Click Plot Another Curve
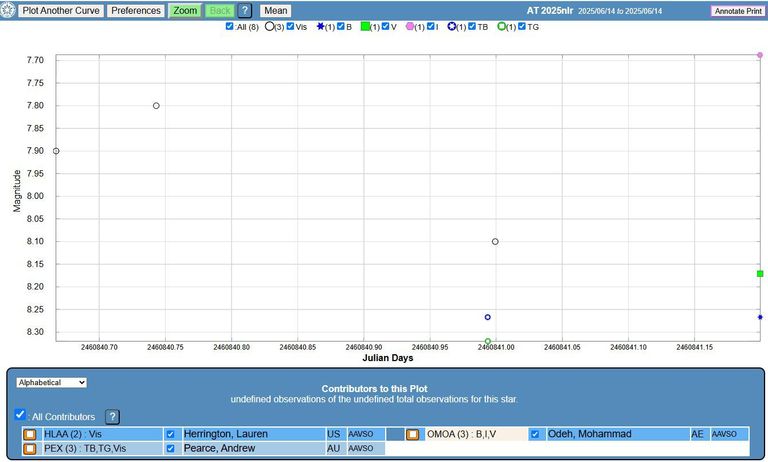 point(60,11)
